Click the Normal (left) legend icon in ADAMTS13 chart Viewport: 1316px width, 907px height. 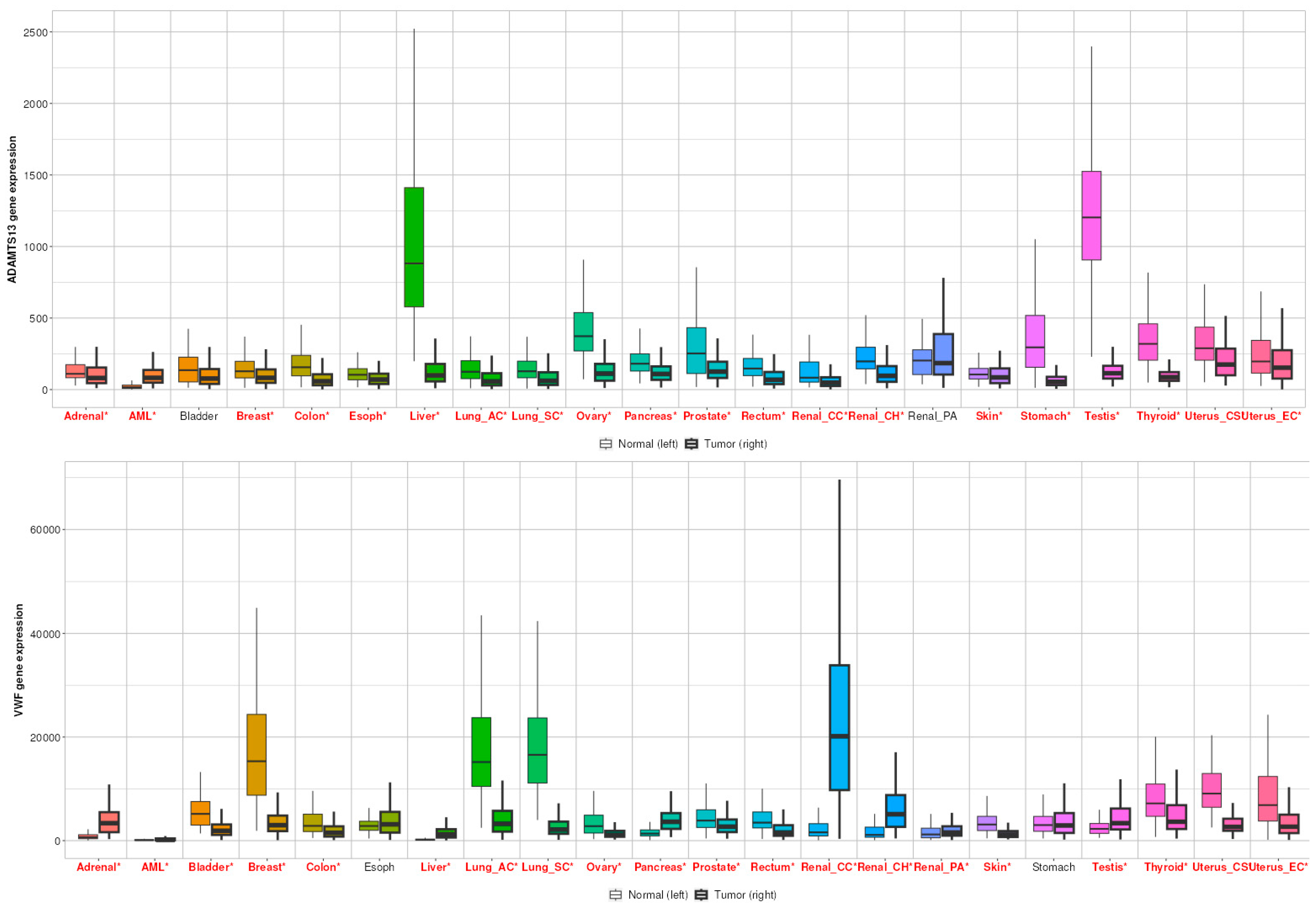[x=606, y=444]
